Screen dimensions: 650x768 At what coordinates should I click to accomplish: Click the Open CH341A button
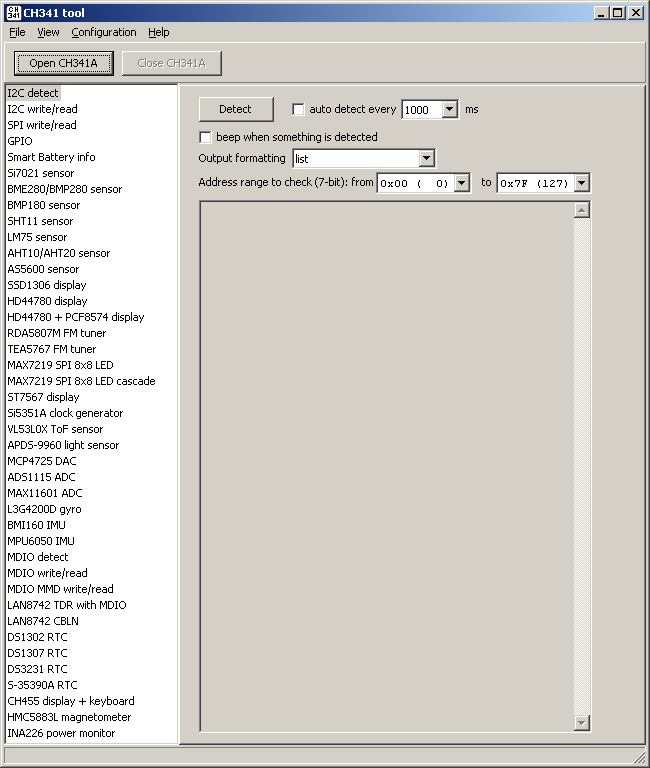click(64, 63)
